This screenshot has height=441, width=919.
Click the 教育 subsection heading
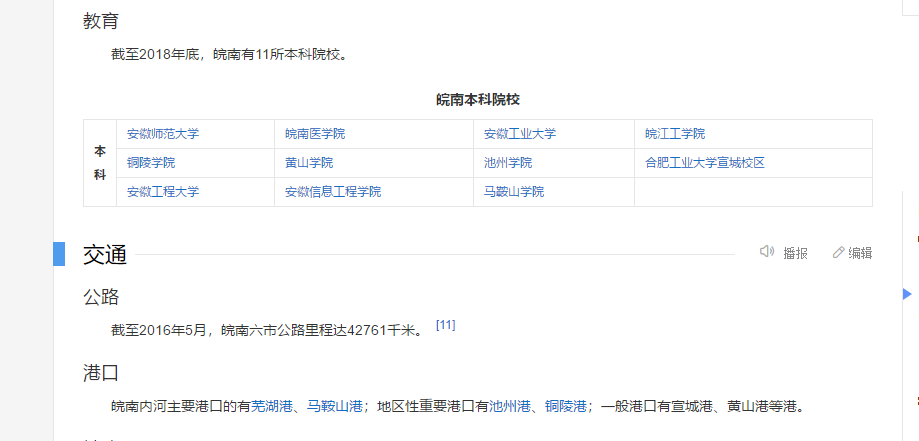pos(101,22)
